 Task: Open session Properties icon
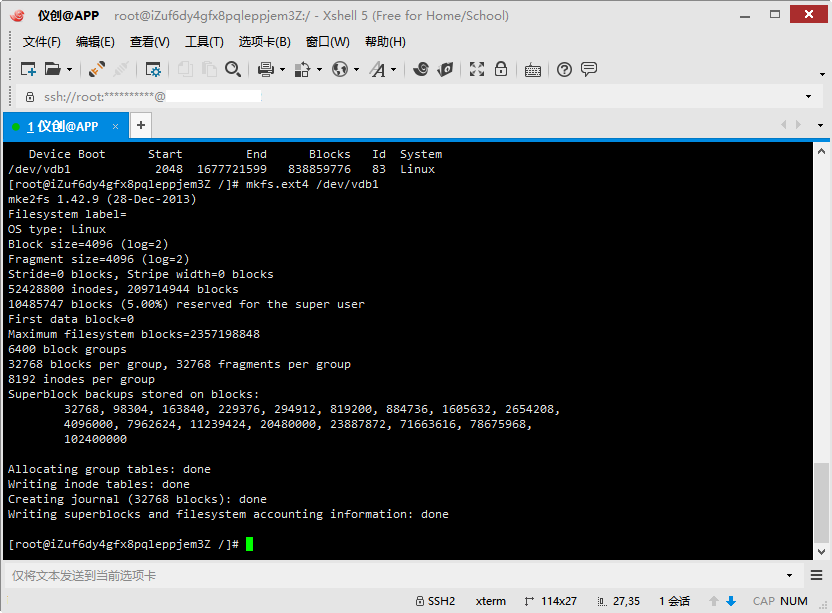click(x=153, y=69)
